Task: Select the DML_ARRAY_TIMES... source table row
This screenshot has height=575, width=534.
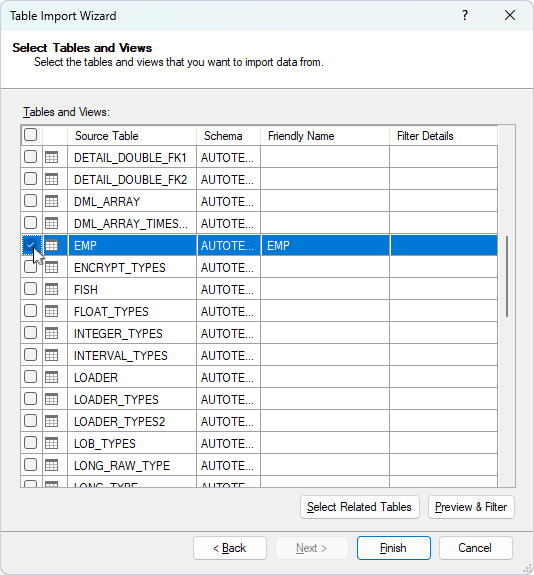Action: 131,224
